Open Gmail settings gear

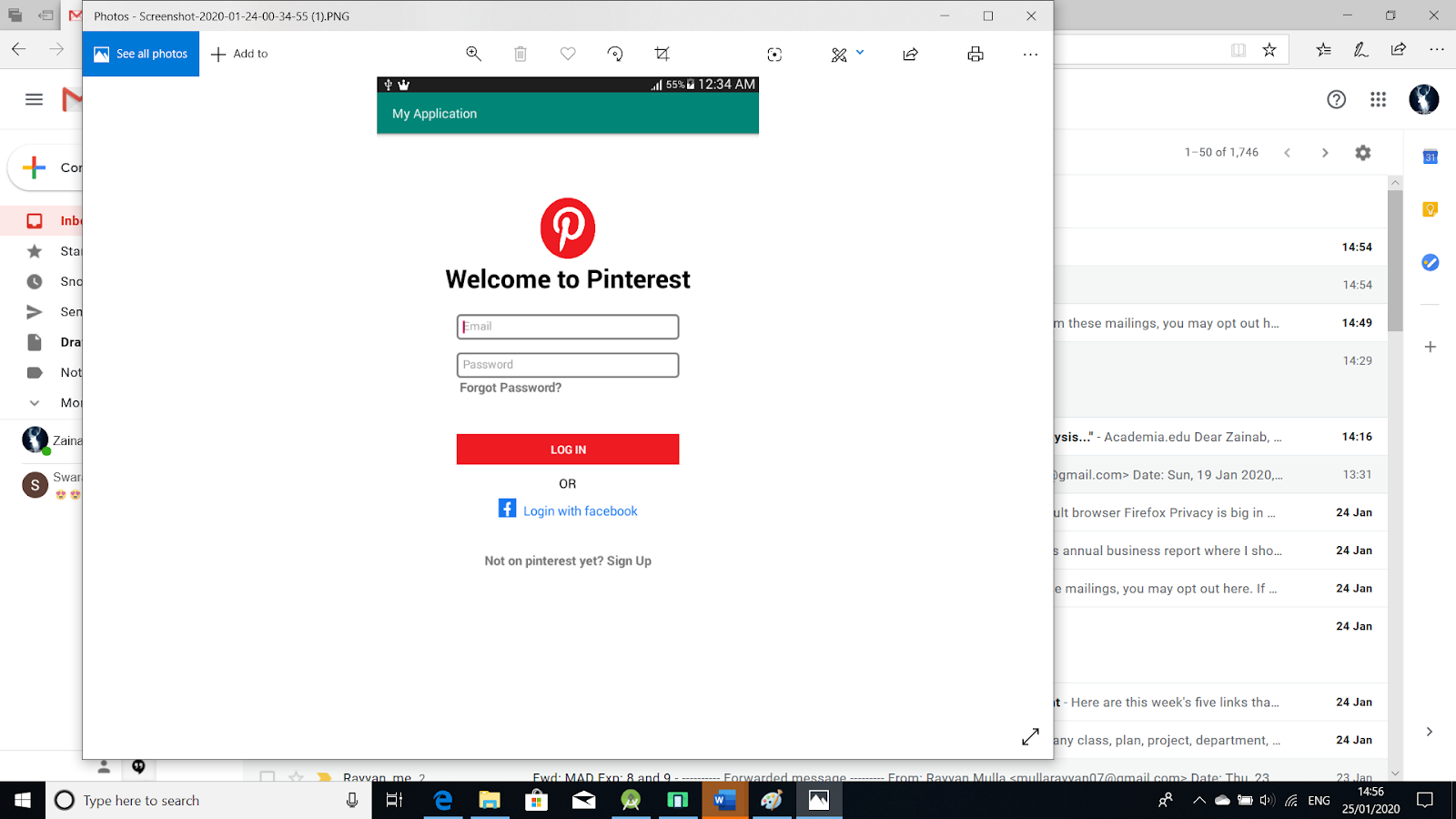[x=1362, y=153]
